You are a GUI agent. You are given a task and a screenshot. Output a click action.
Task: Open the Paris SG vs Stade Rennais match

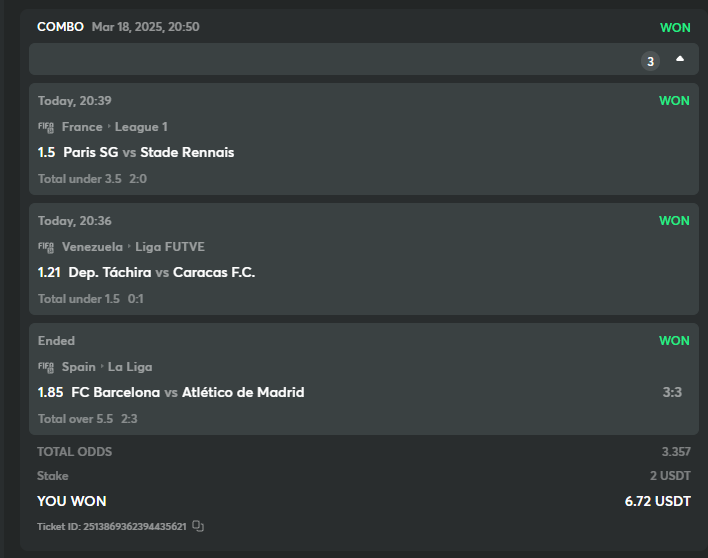pos(148,153)
